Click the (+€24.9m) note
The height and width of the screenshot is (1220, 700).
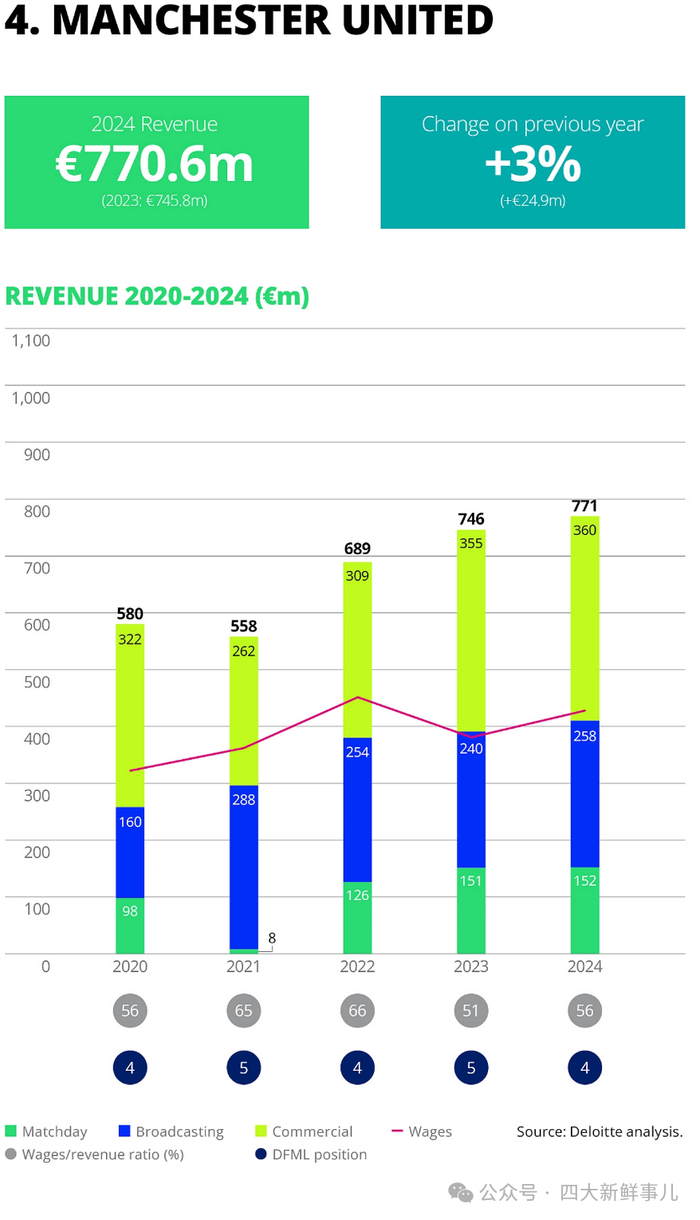pos(533,200)
